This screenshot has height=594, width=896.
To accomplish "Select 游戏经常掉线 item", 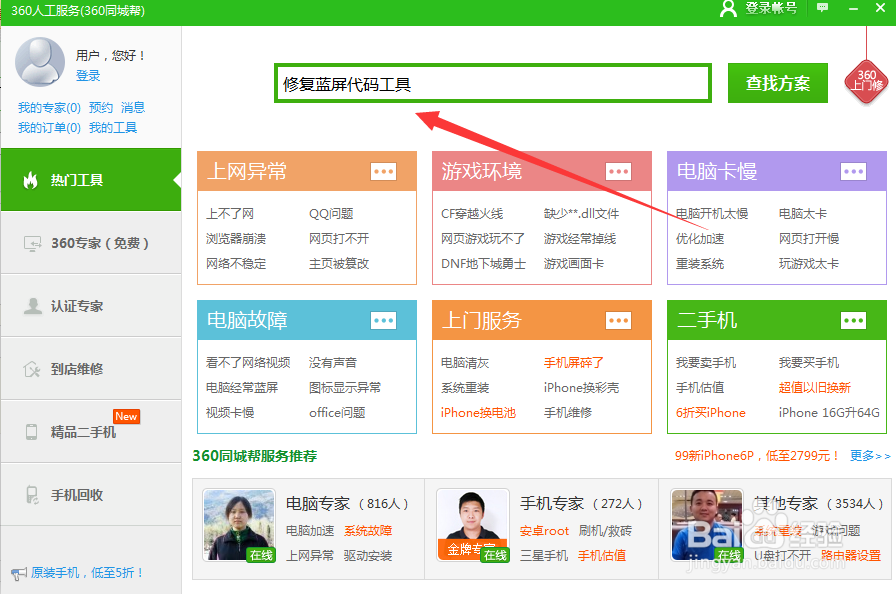I will pos(579,239).
